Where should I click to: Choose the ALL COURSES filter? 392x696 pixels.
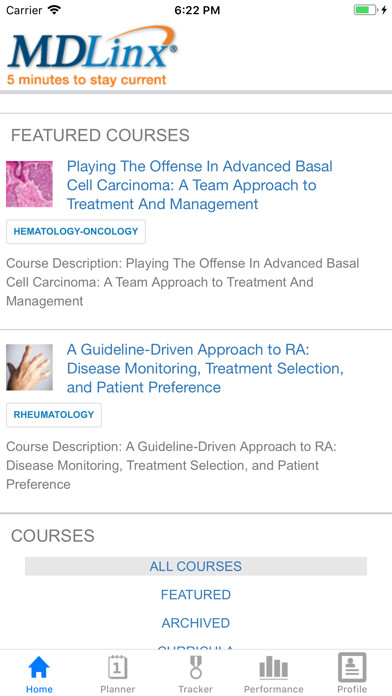(196, 566)
